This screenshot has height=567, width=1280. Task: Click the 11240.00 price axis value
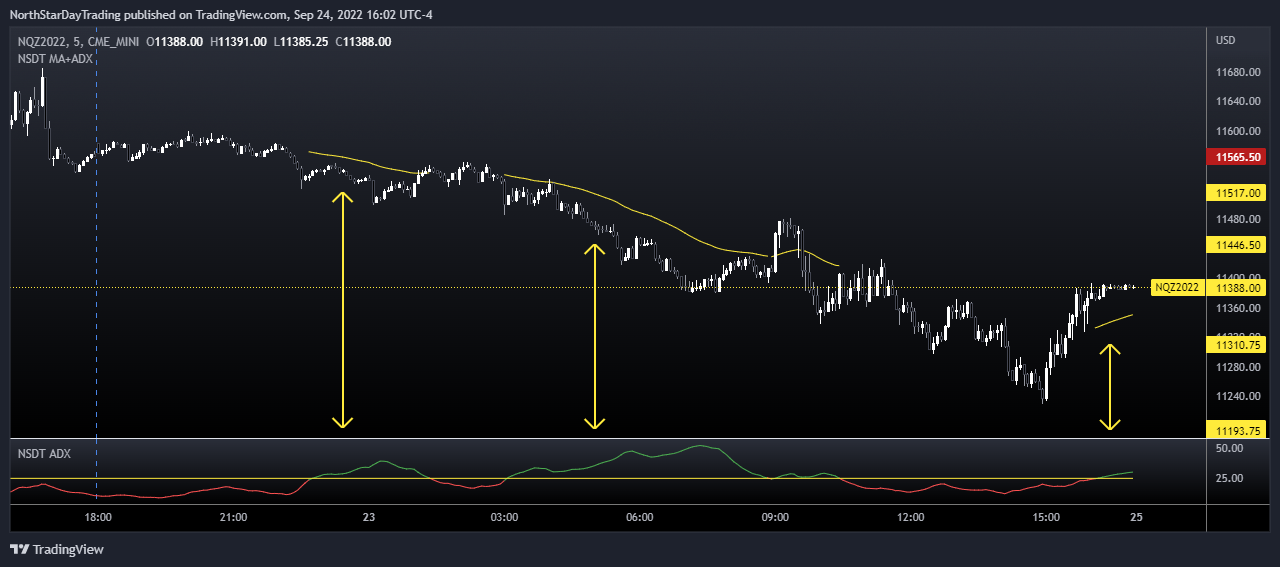1236,396
